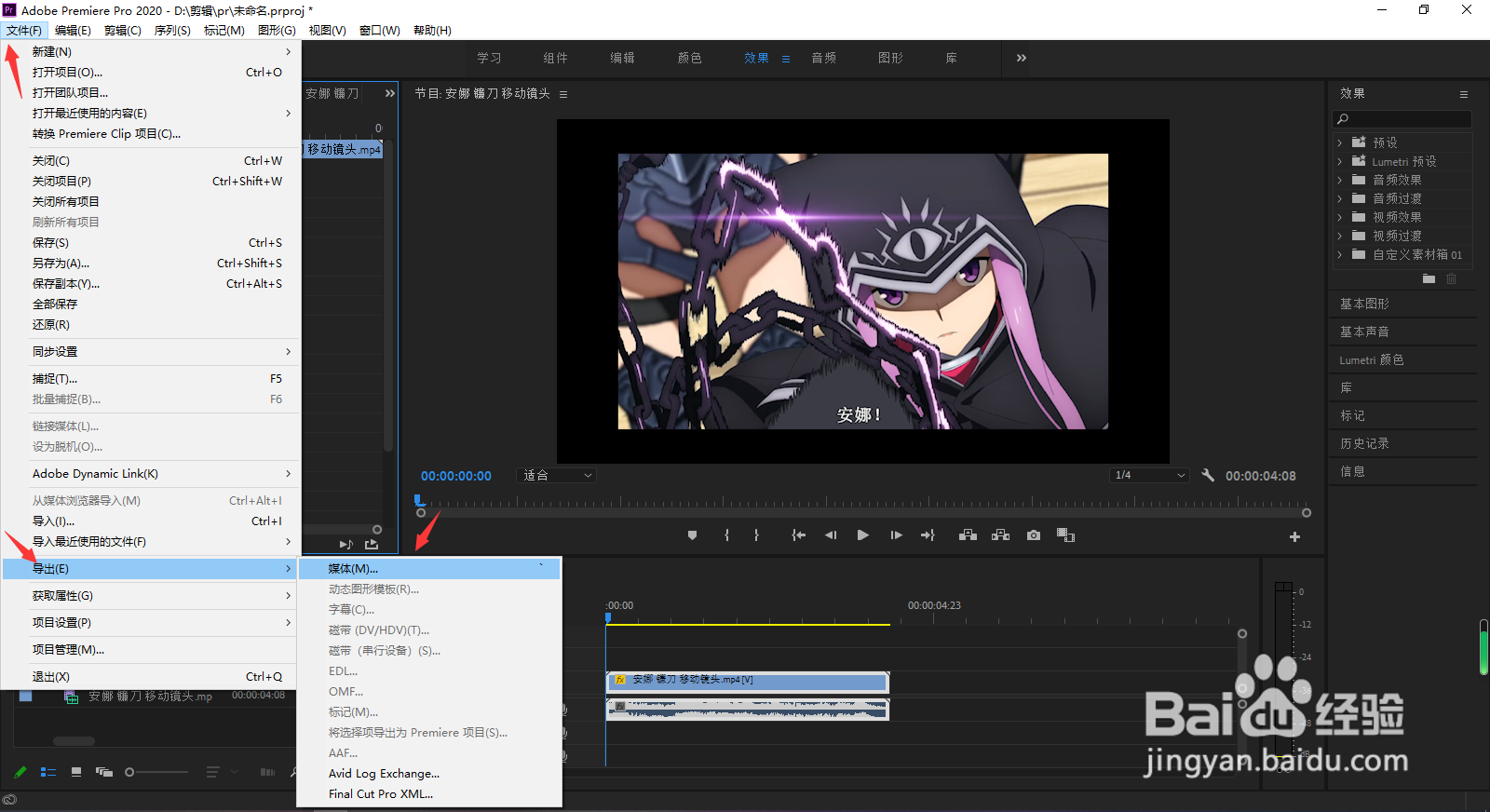
Task: Switch project panel to freeform view
Action: (x=104, y=772)
